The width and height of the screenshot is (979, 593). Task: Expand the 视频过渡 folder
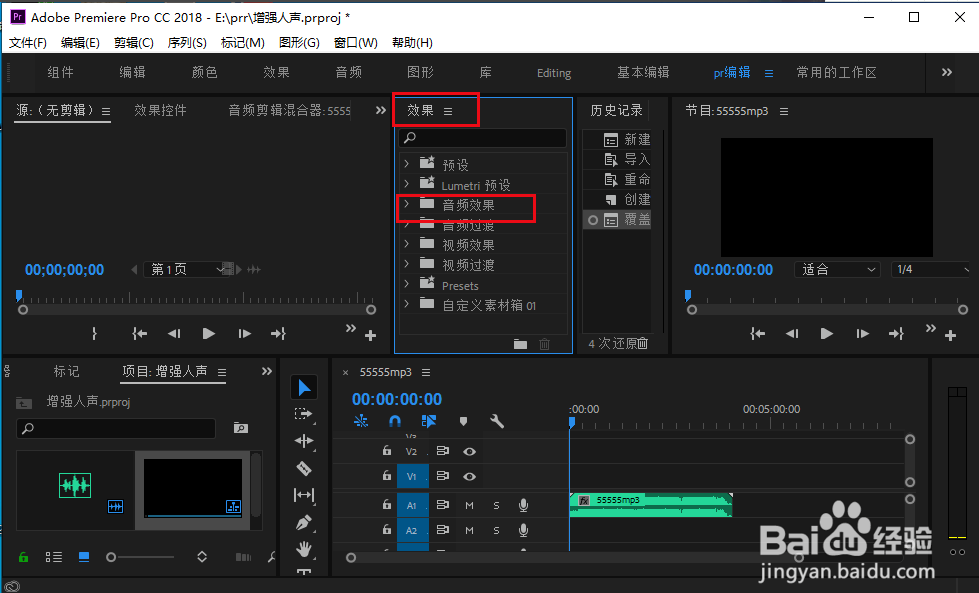pyautogui.click(x=406, y=263)
